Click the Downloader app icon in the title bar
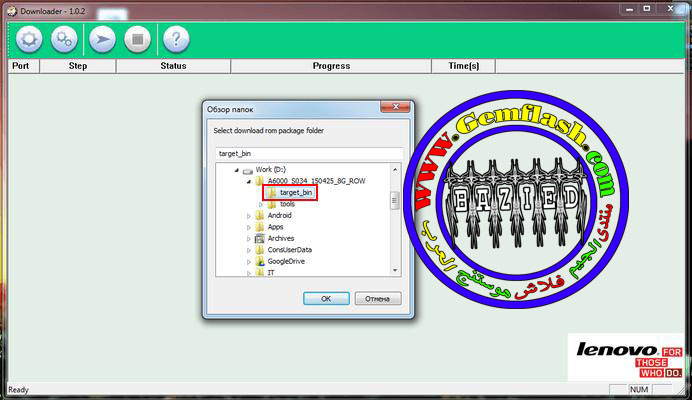The height and width of the screenshot is (400, 692). click(12, 11)
